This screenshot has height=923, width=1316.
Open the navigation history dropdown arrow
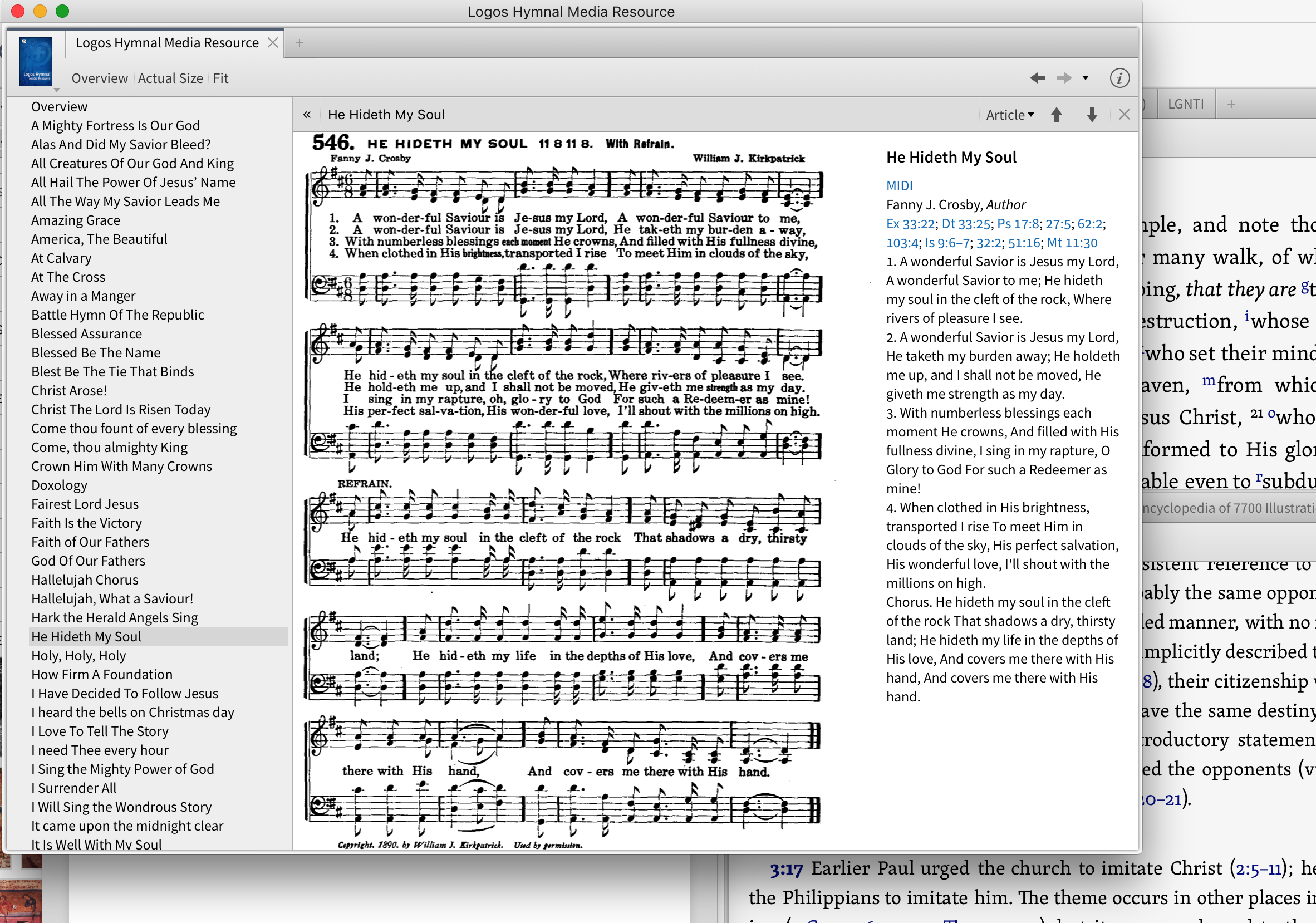pyautogui.click(x=1085, y=78)
